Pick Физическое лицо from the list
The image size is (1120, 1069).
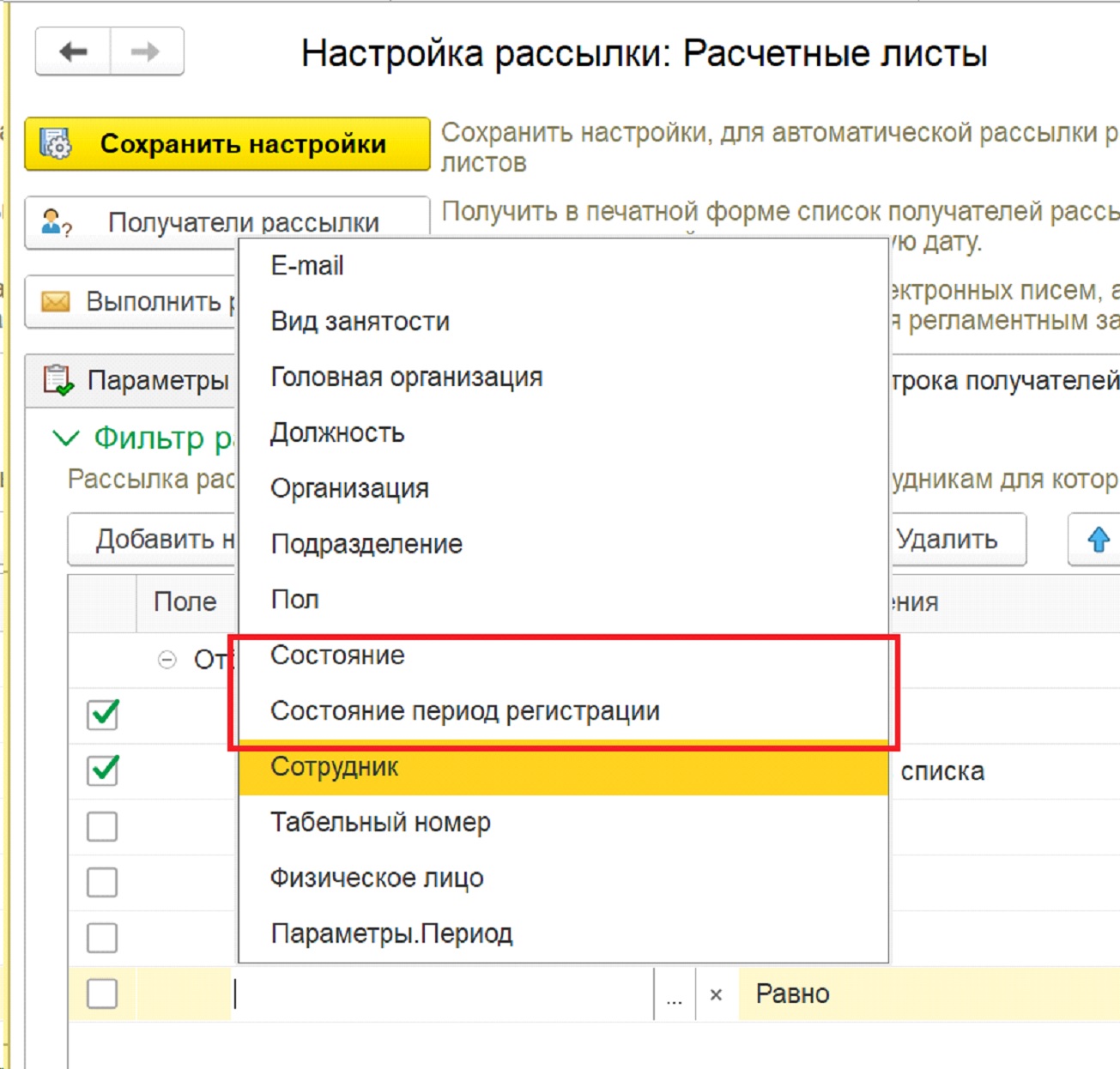563,878
